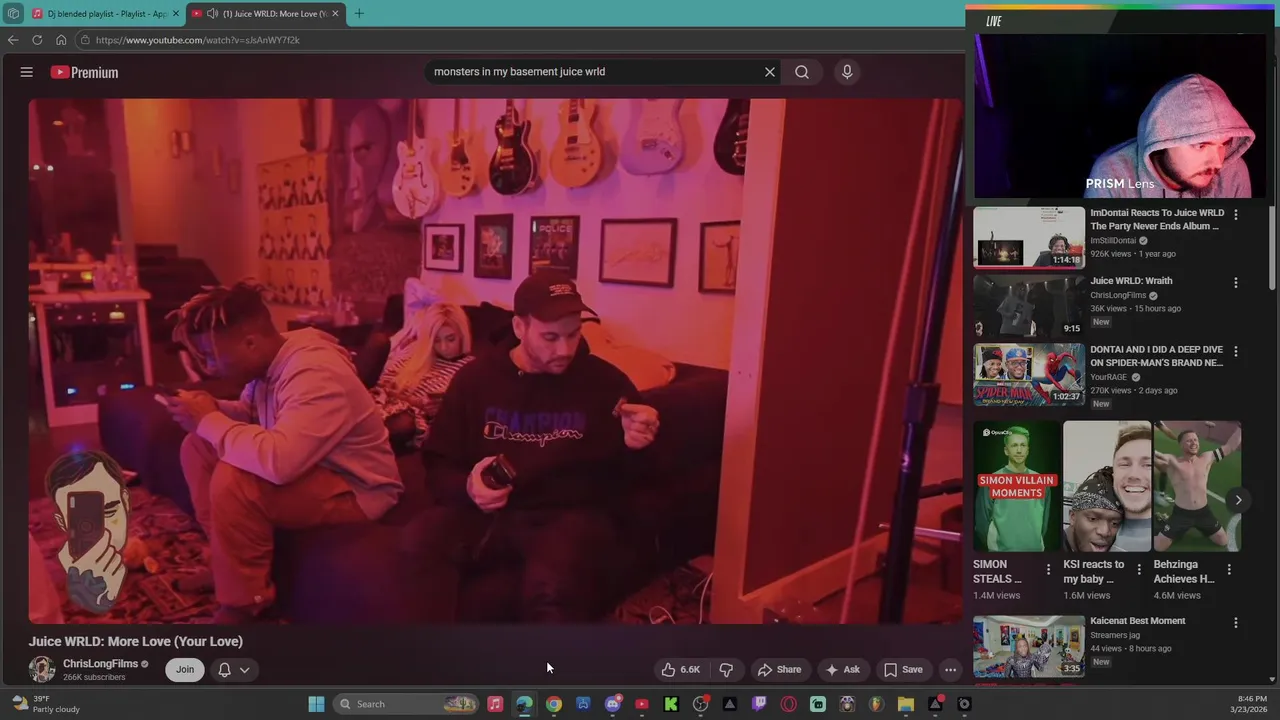Start voice search with the microphone icon
Viewport: 1280px width, 720px height.
847,72
